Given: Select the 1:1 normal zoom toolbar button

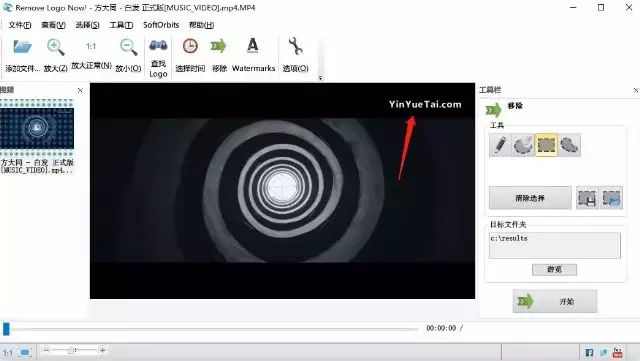Looking at the screenshot, I should point(91,46).
